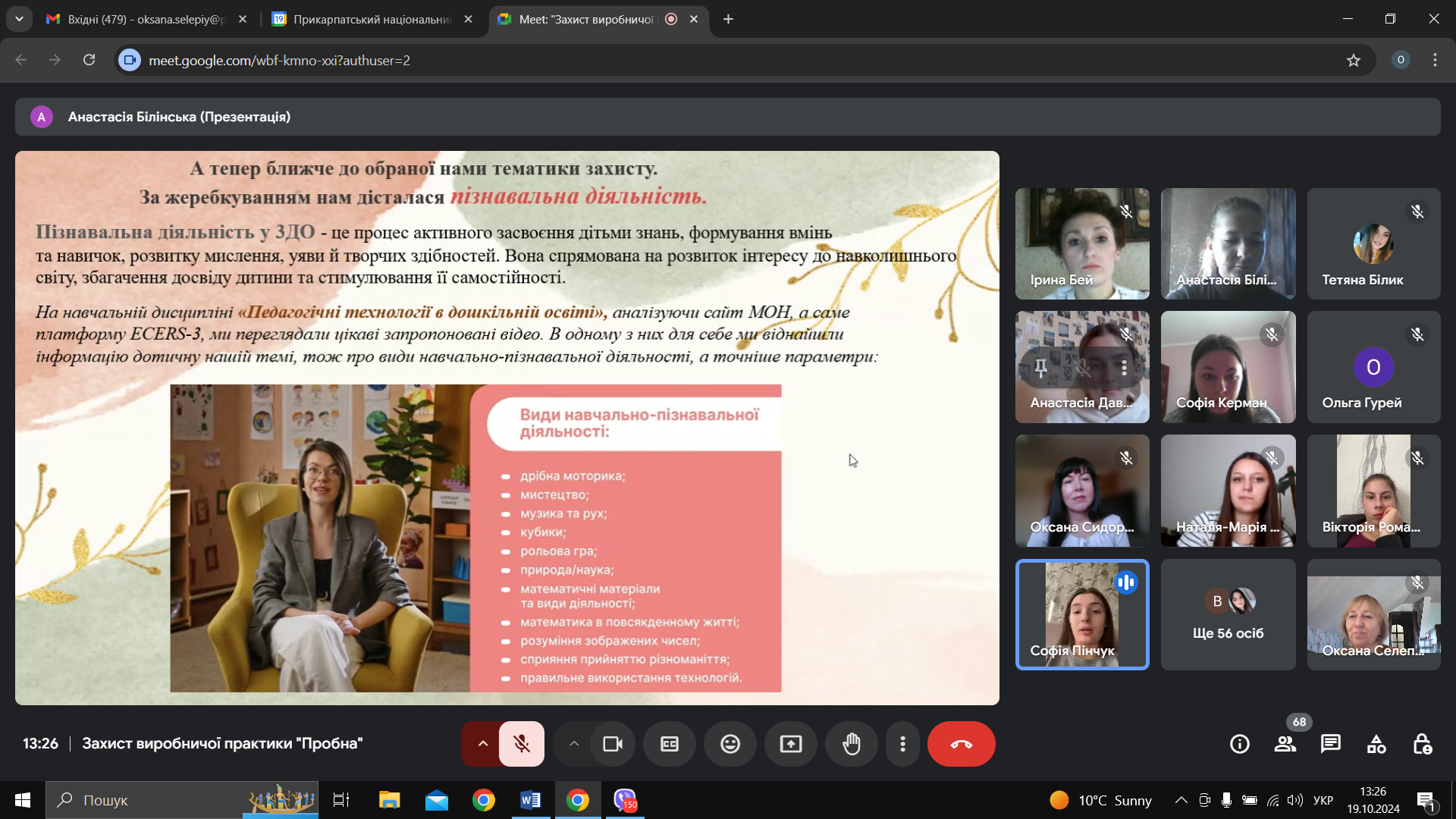Expand audio settings arrow next to microphone
Image resolution: width=1456 pixels, height=819 pixels.
482,744
